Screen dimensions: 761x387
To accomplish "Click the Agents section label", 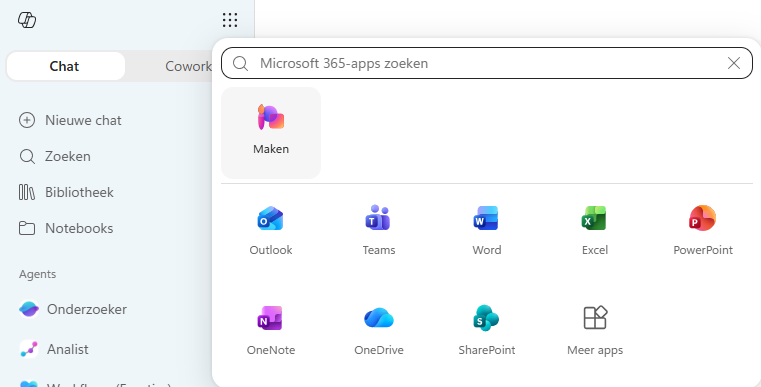I will point(37,274).
